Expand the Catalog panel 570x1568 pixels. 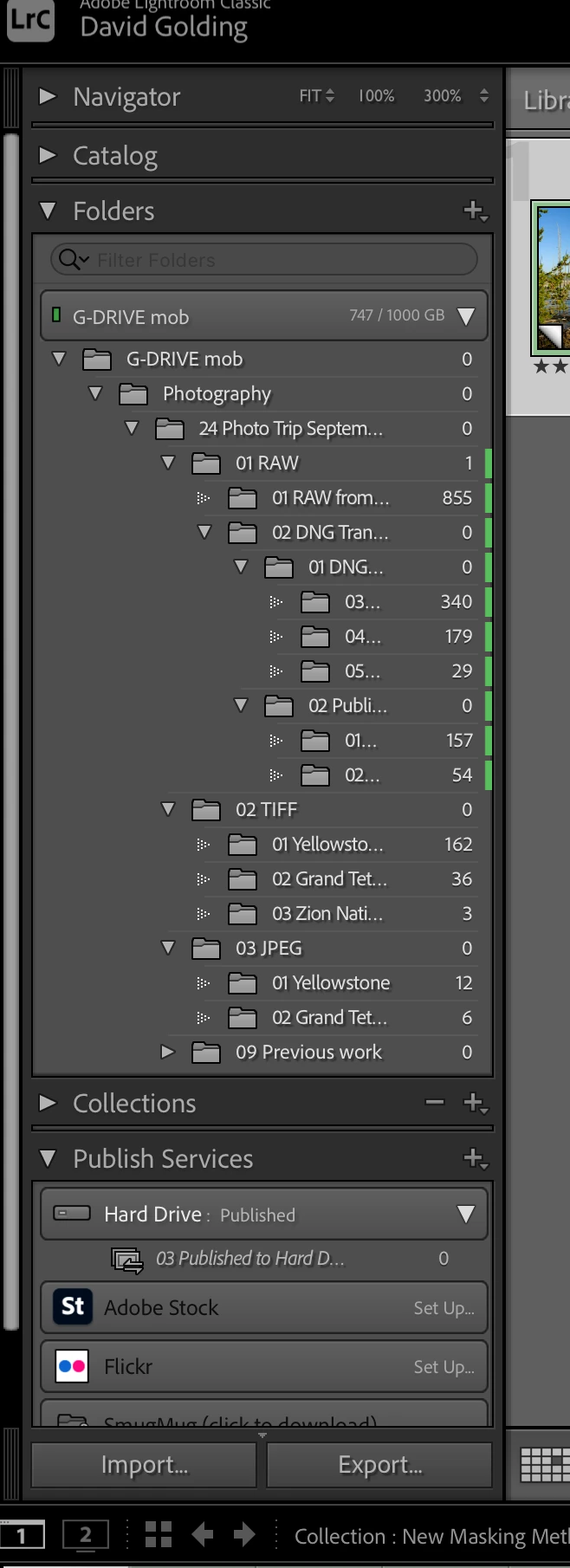coord(48,155)
